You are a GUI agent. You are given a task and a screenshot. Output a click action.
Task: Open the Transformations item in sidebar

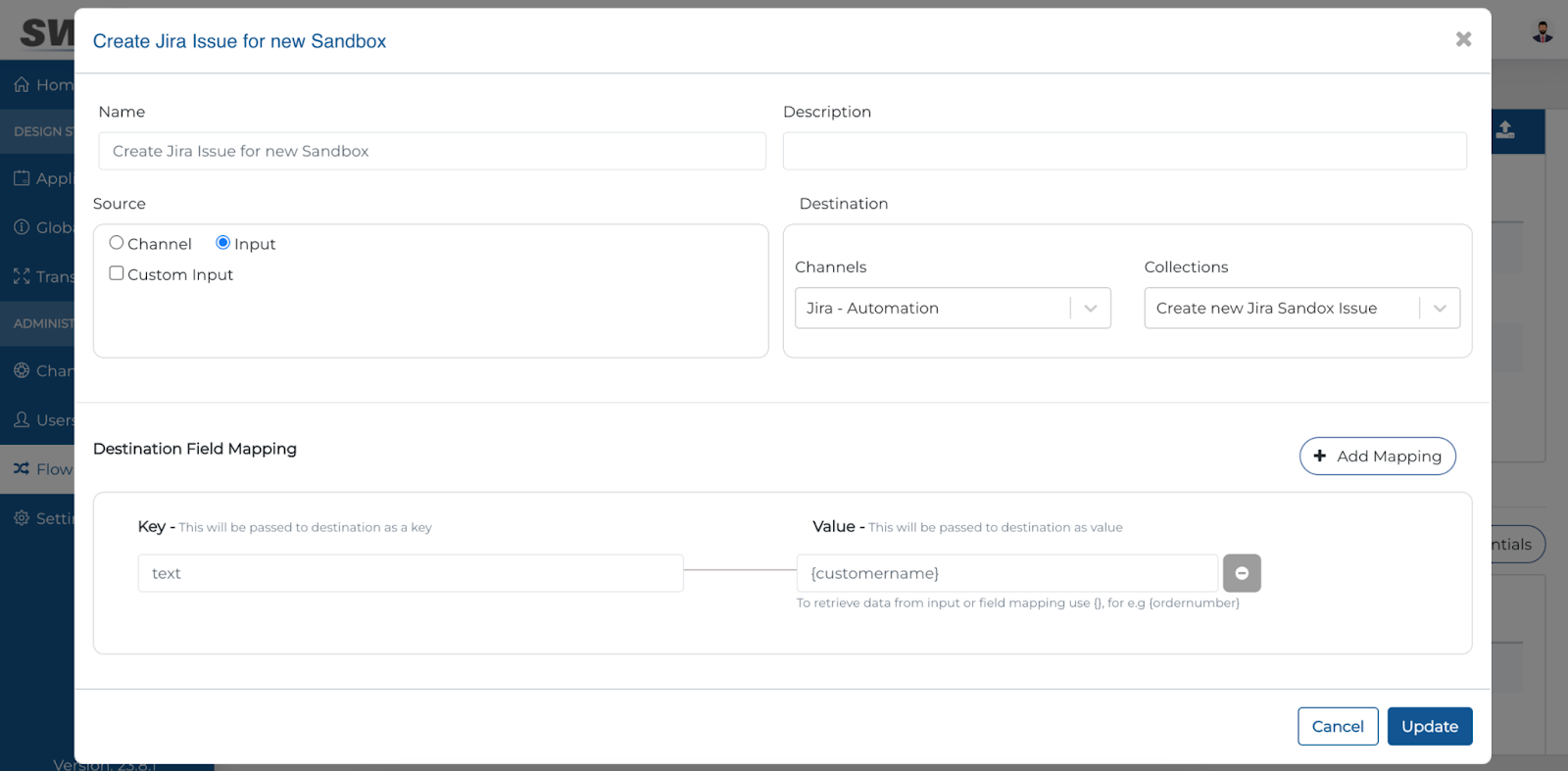43,276
